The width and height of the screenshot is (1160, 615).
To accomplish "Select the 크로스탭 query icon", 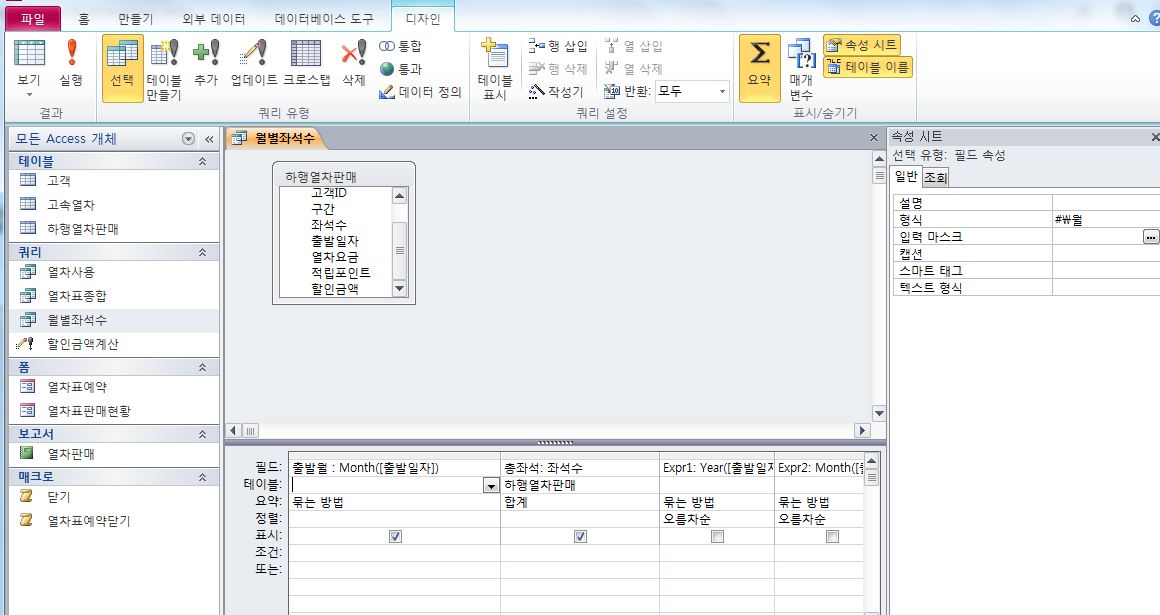I will [306, 62].
